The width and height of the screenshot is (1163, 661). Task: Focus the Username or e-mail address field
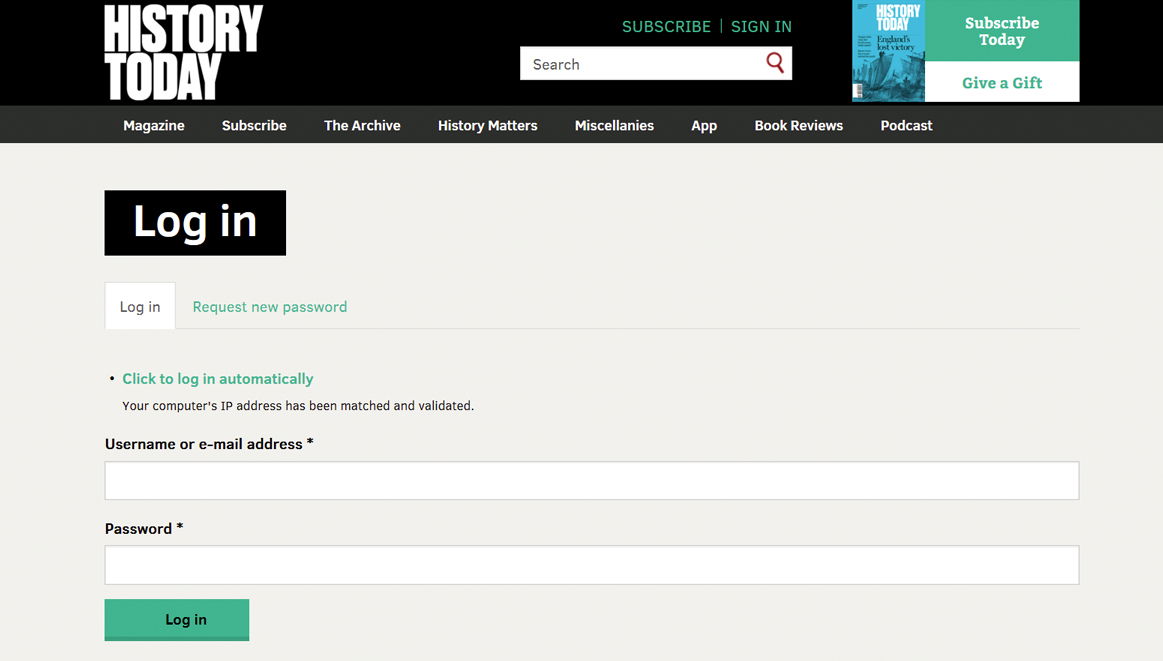coord(591,481)
